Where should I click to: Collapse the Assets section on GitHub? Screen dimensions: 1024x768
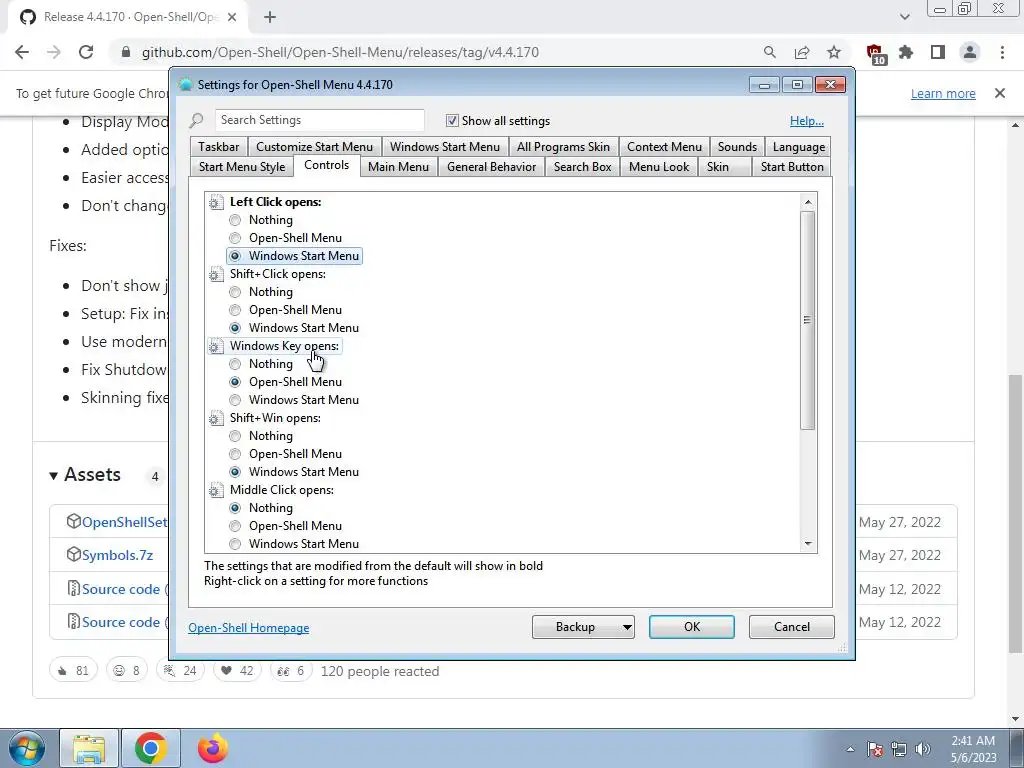point(86,475)
